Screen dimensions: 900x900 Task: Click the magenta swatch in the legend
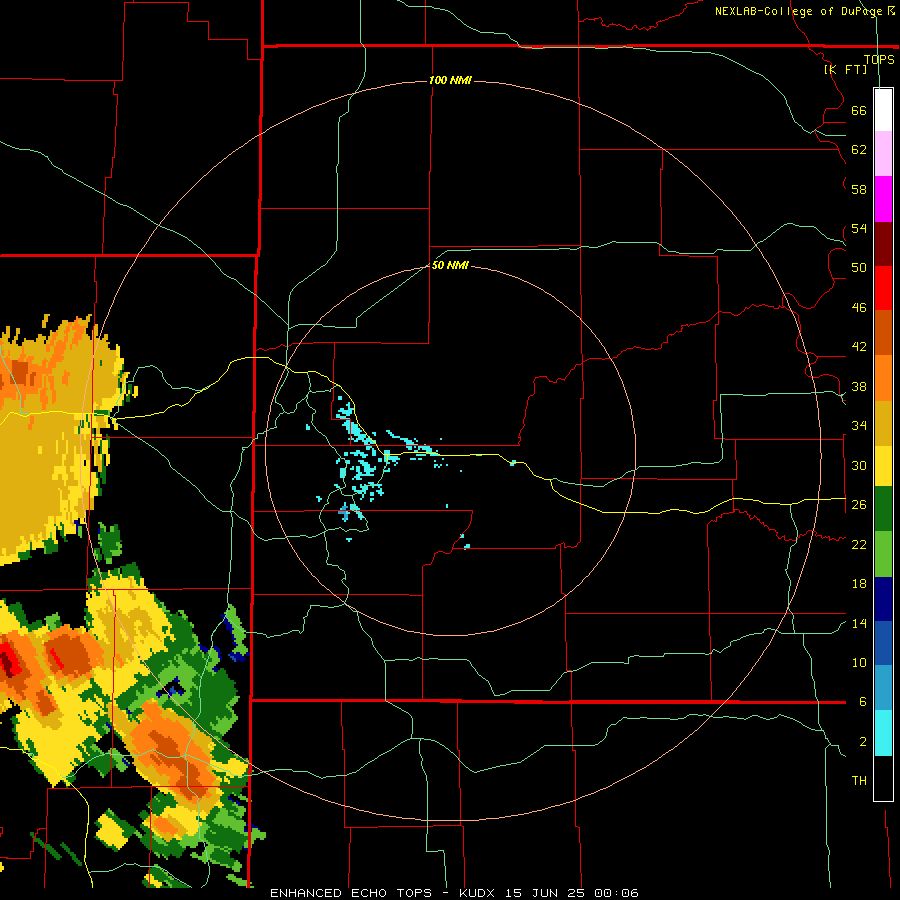tap(883, 199)
